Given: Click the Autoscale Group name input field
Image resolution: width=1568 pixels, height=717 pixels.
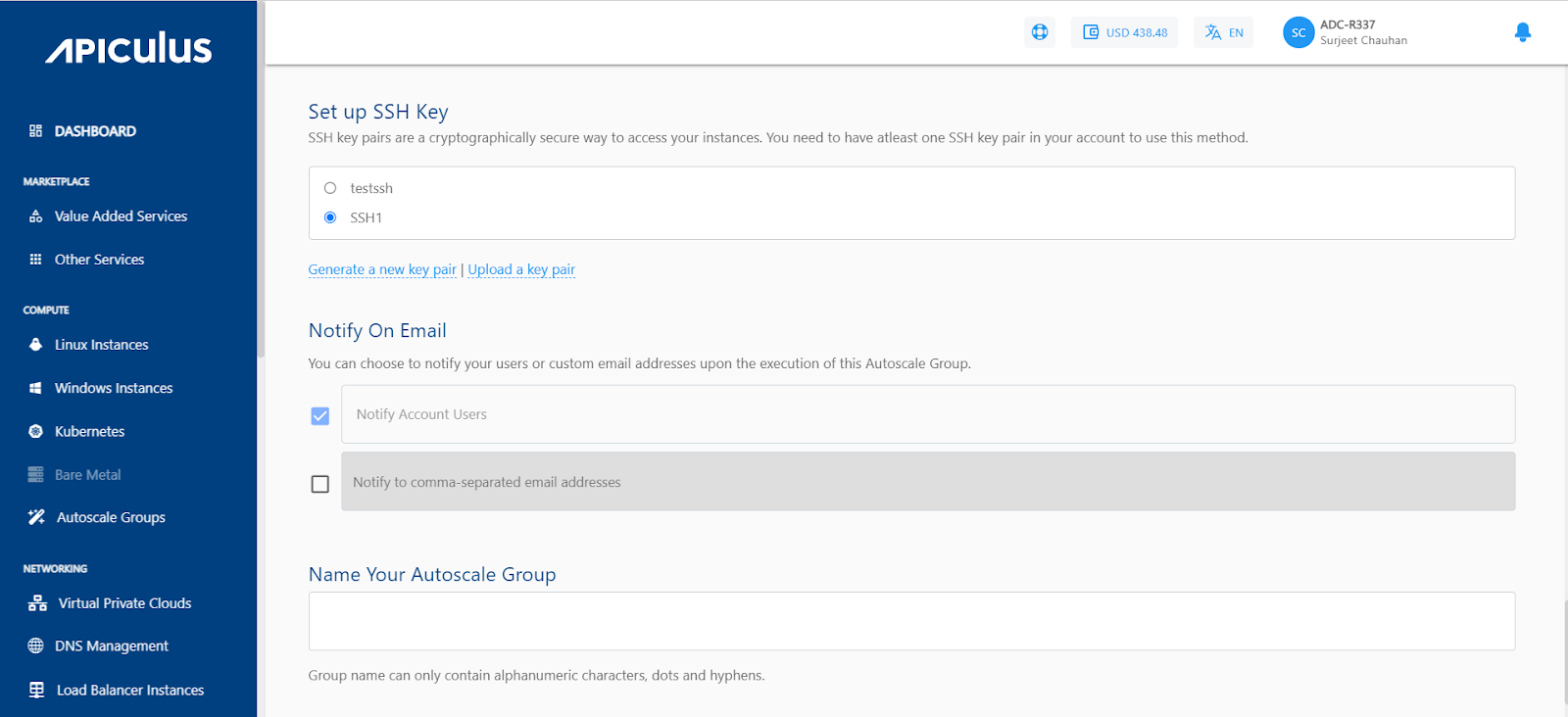Looking at the screenshot, I should (x=911, y=621).
